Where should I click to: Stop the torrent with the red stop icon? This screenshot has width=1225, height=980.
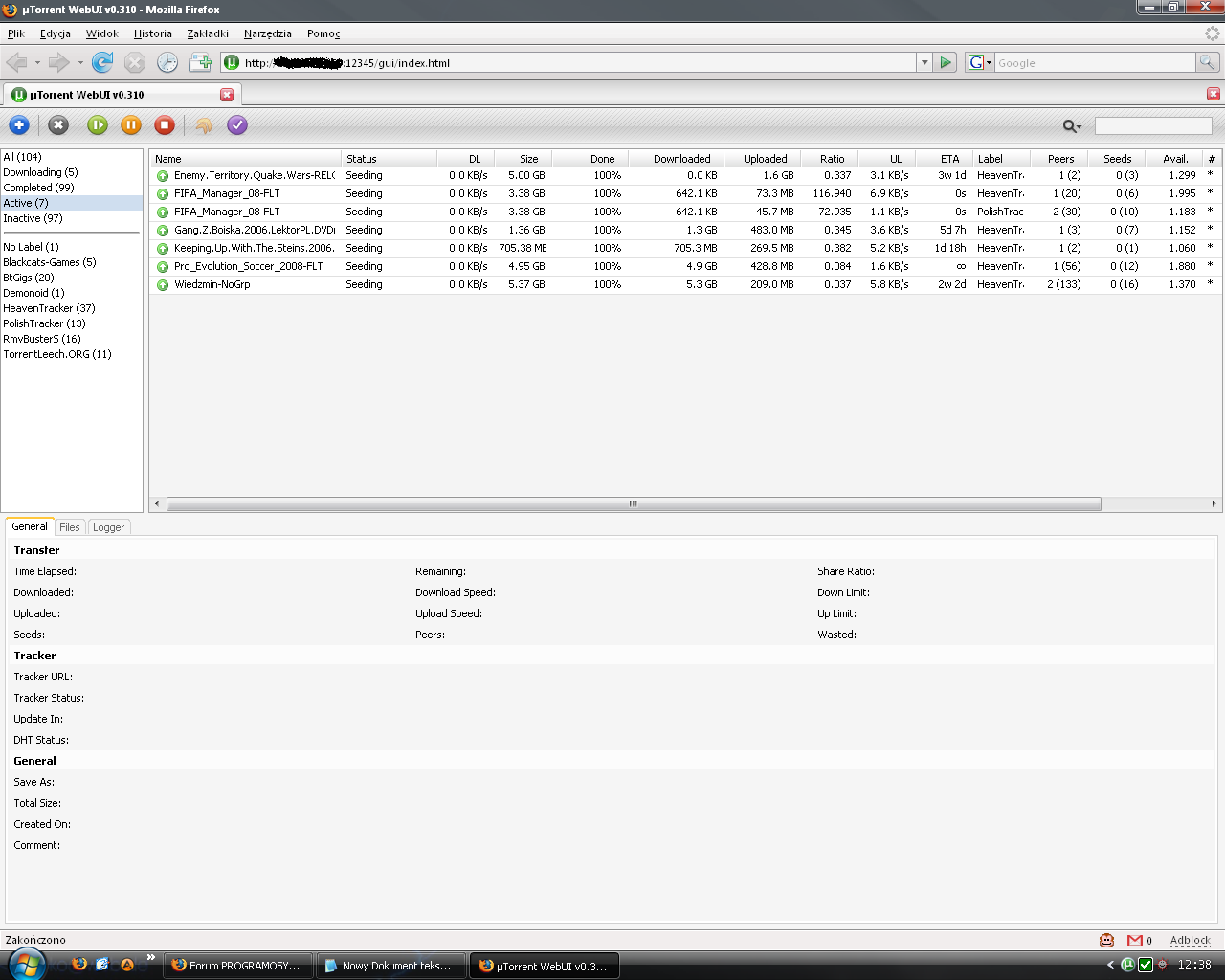tap(165, 124)
